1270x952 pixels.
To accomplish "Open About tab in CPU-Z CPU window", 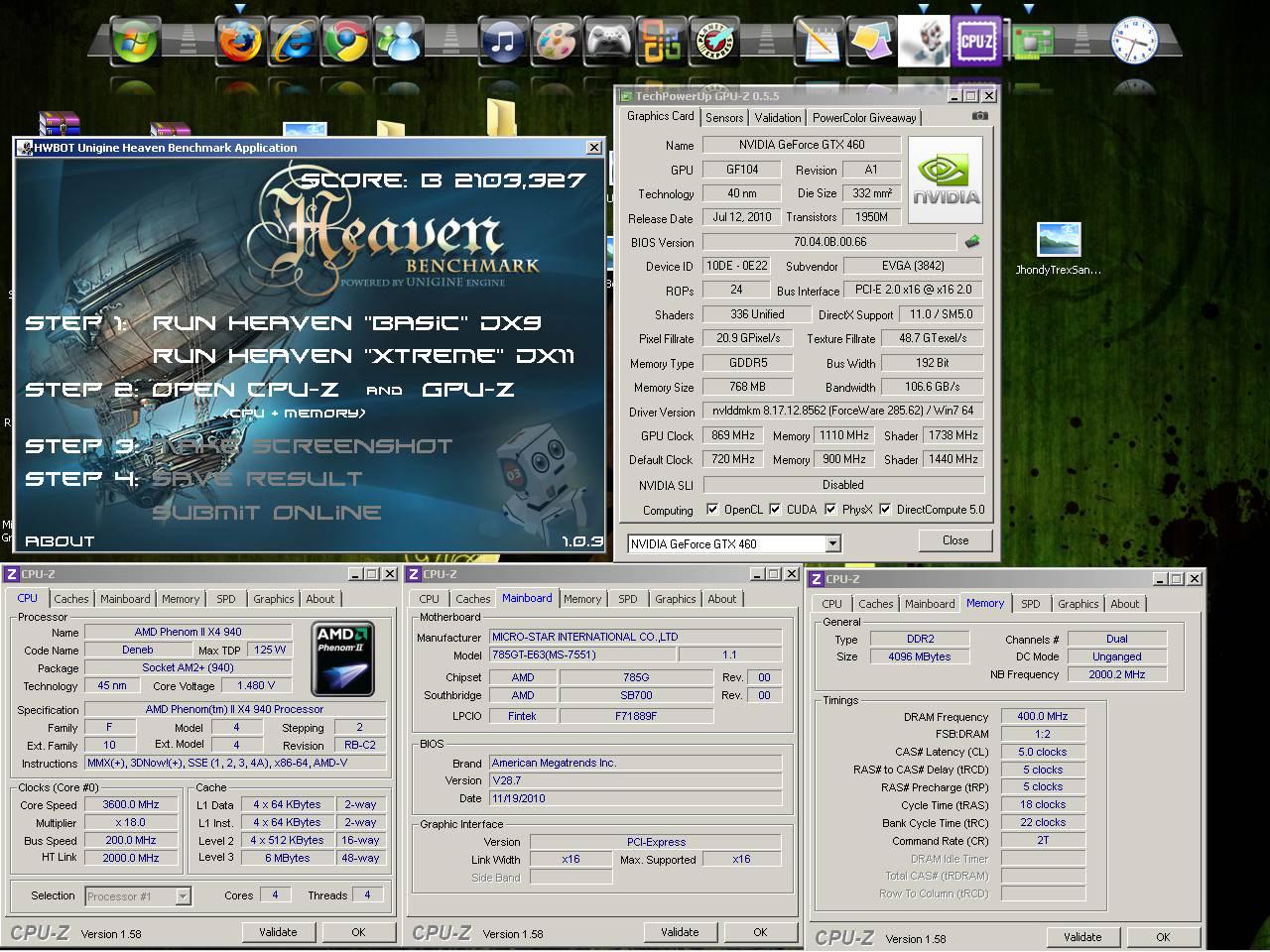I will point(320,599).
